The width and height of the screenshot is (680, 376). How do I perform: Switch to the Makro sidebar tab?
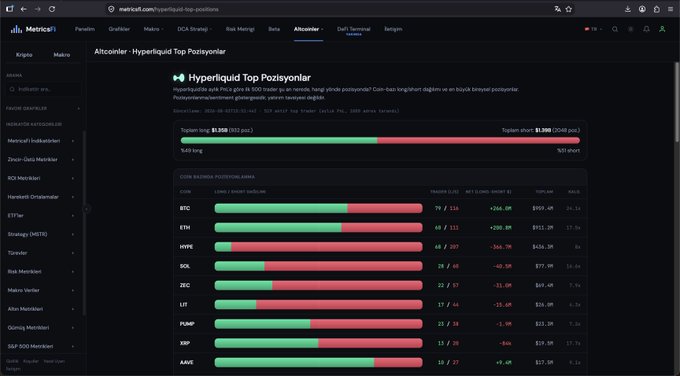tap(62, 55)
